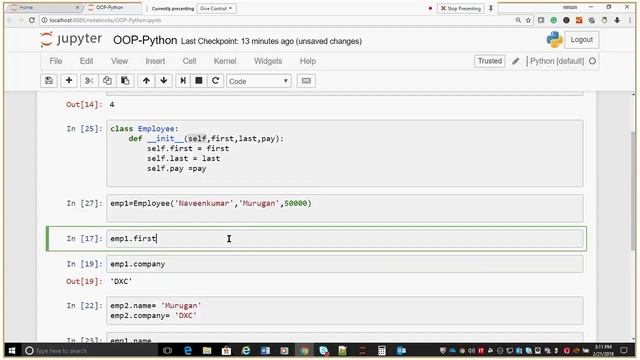The image size is (640, 360).
Task: Click into the class Employee code cell
Action: (x=345, y=153)
